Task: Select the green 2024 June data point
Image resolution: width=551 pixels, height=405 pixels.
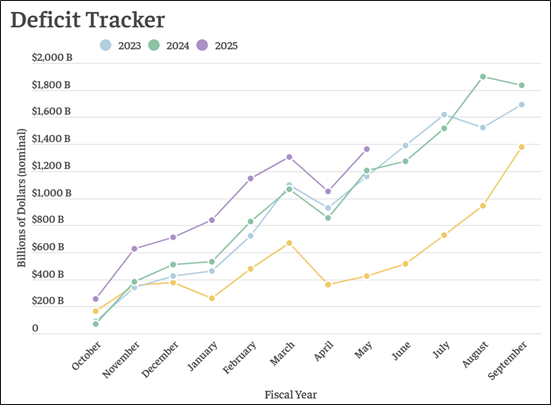Action: [x=405, y=161]
